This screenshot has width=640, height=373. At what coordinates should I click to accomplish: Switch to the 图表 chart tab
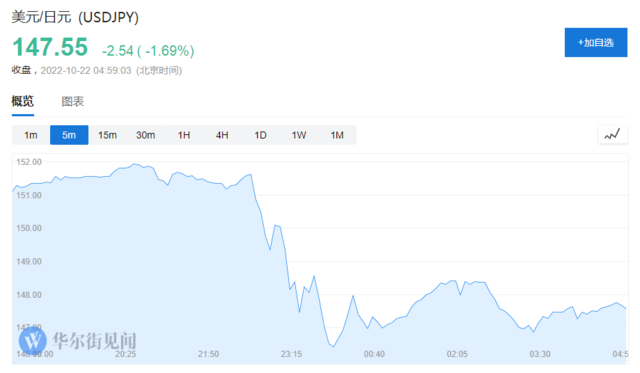tap(73, 101)
